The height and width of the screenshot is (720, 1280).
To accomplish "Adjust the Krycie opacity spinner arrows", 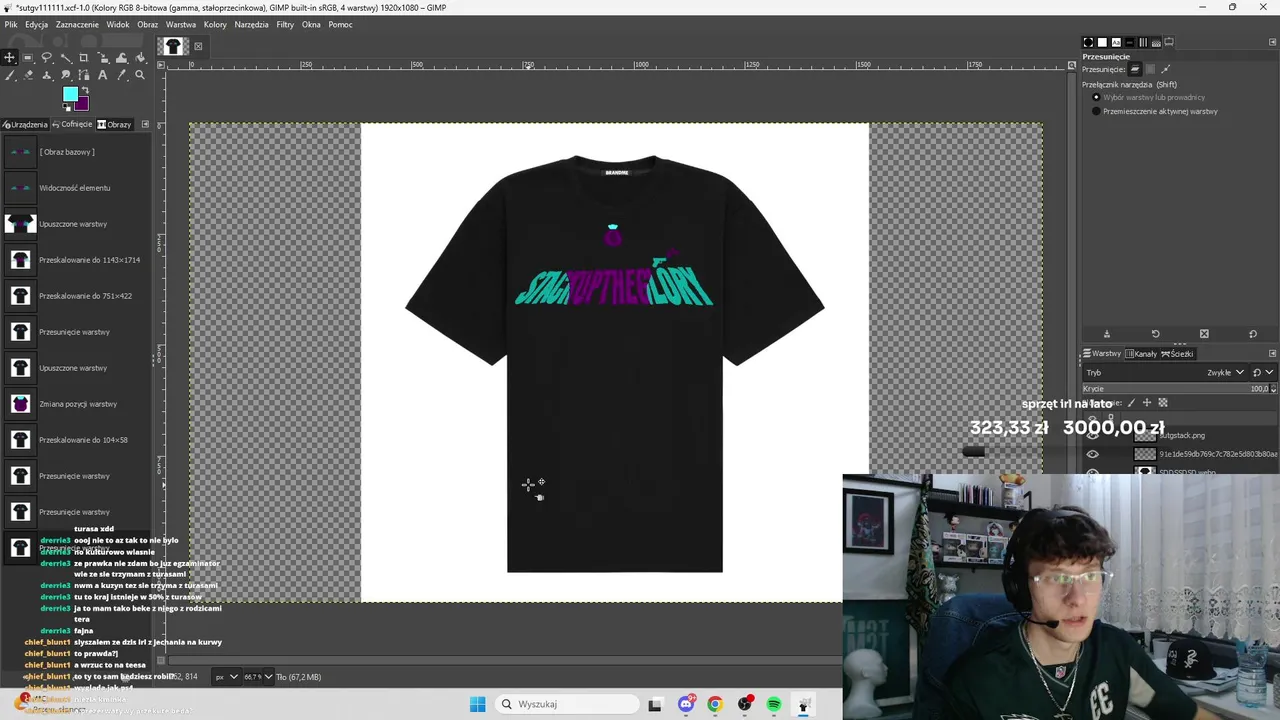I will [1273, 389].
